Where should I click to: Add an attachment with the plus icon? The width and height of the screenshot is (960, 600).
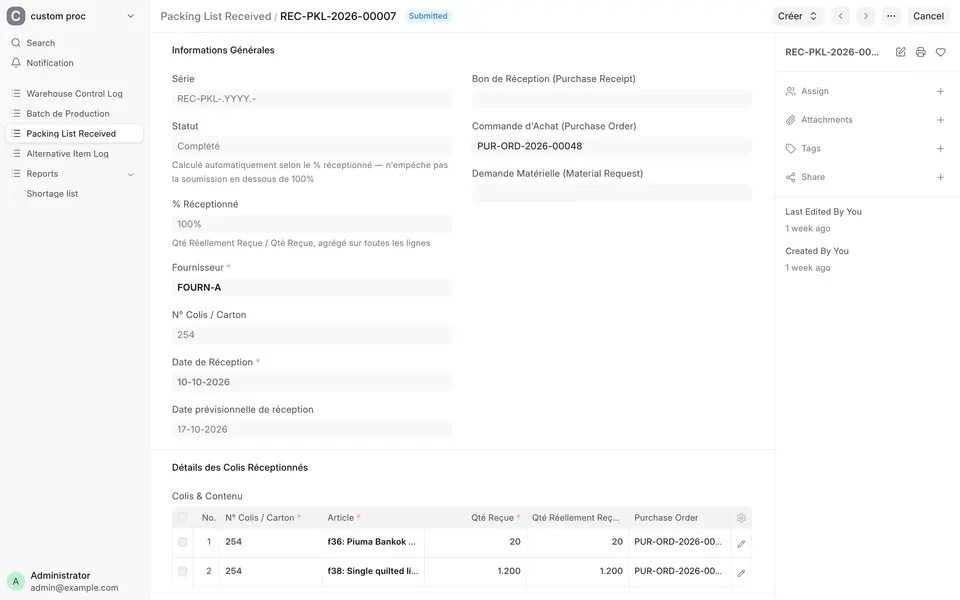tap(940, 120)
